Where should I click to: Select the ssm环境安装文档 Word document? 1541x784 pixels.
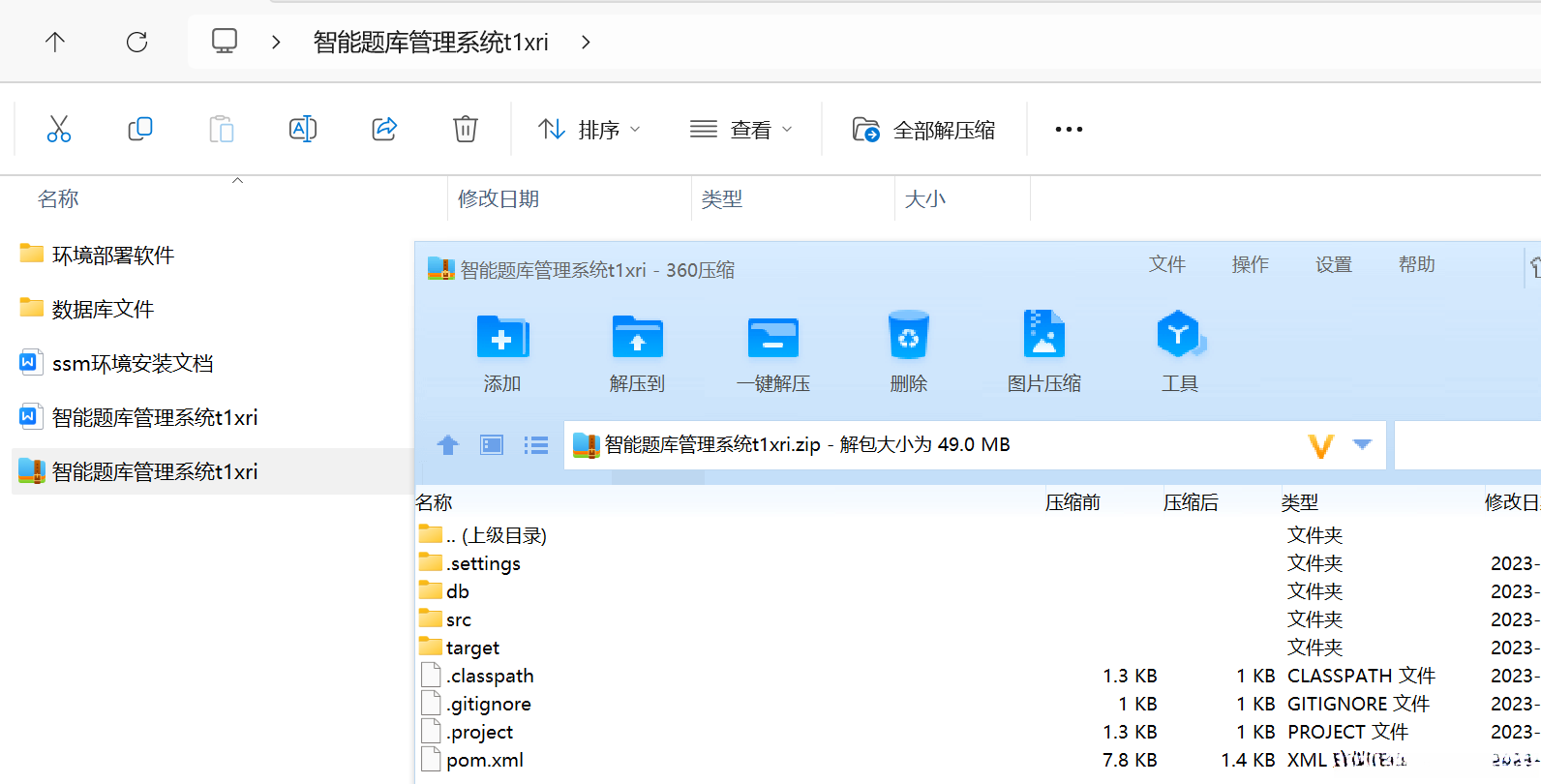pos(116,363)
